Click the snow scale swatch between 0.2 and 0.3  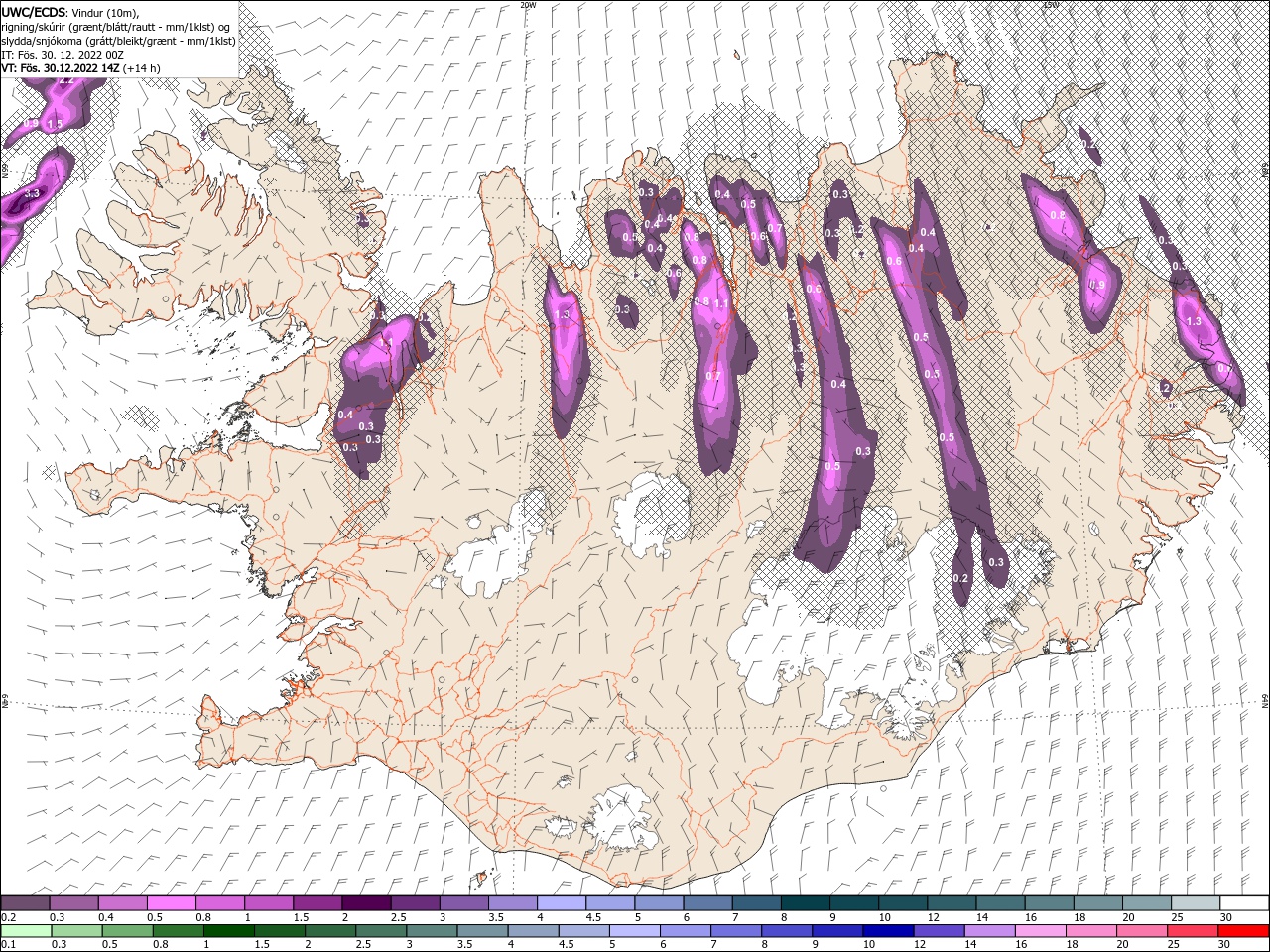click(x=25, y=902)
